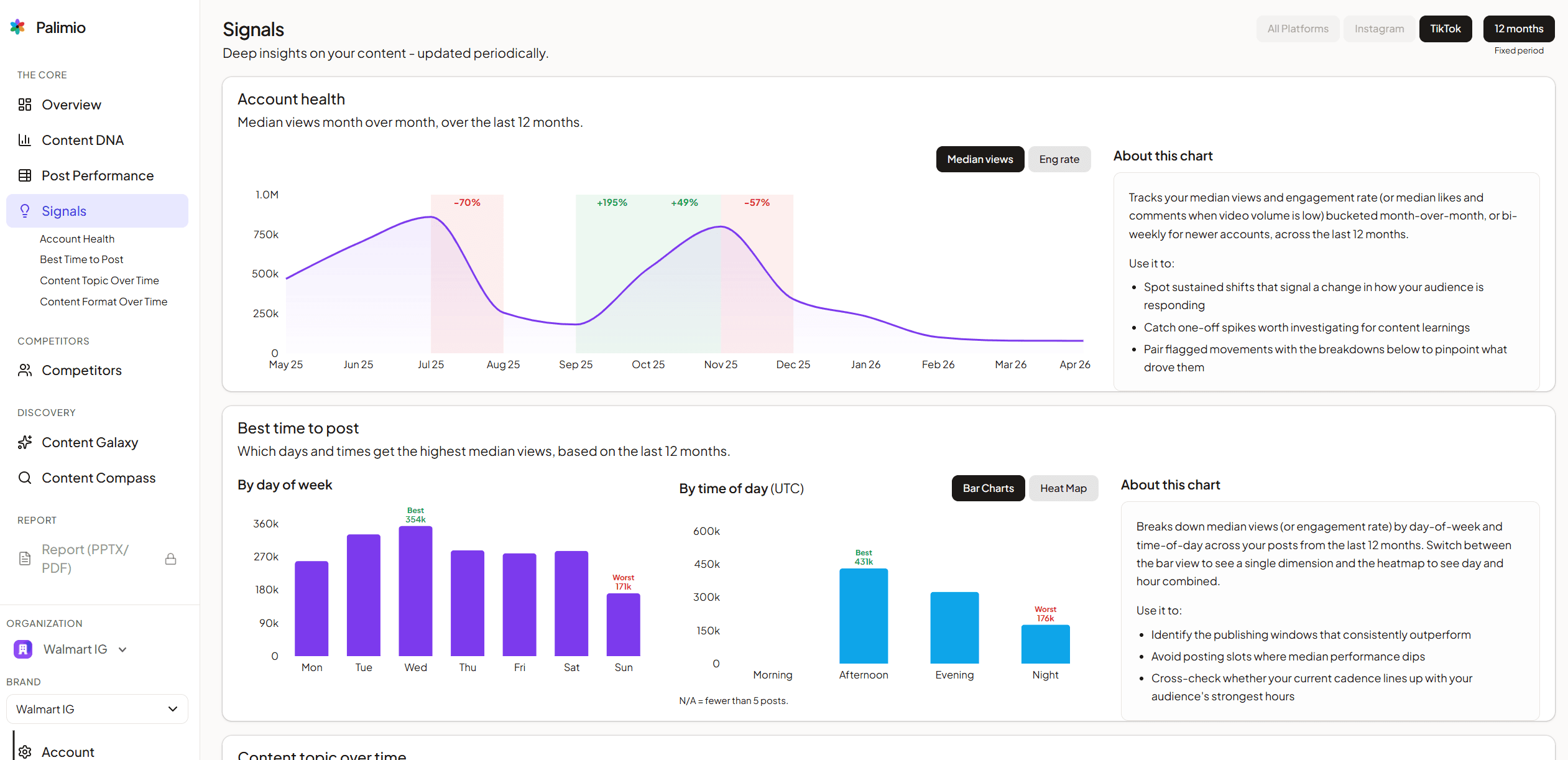
Task: Click the Fri bar in weekday chart
Action: (519, 605)
